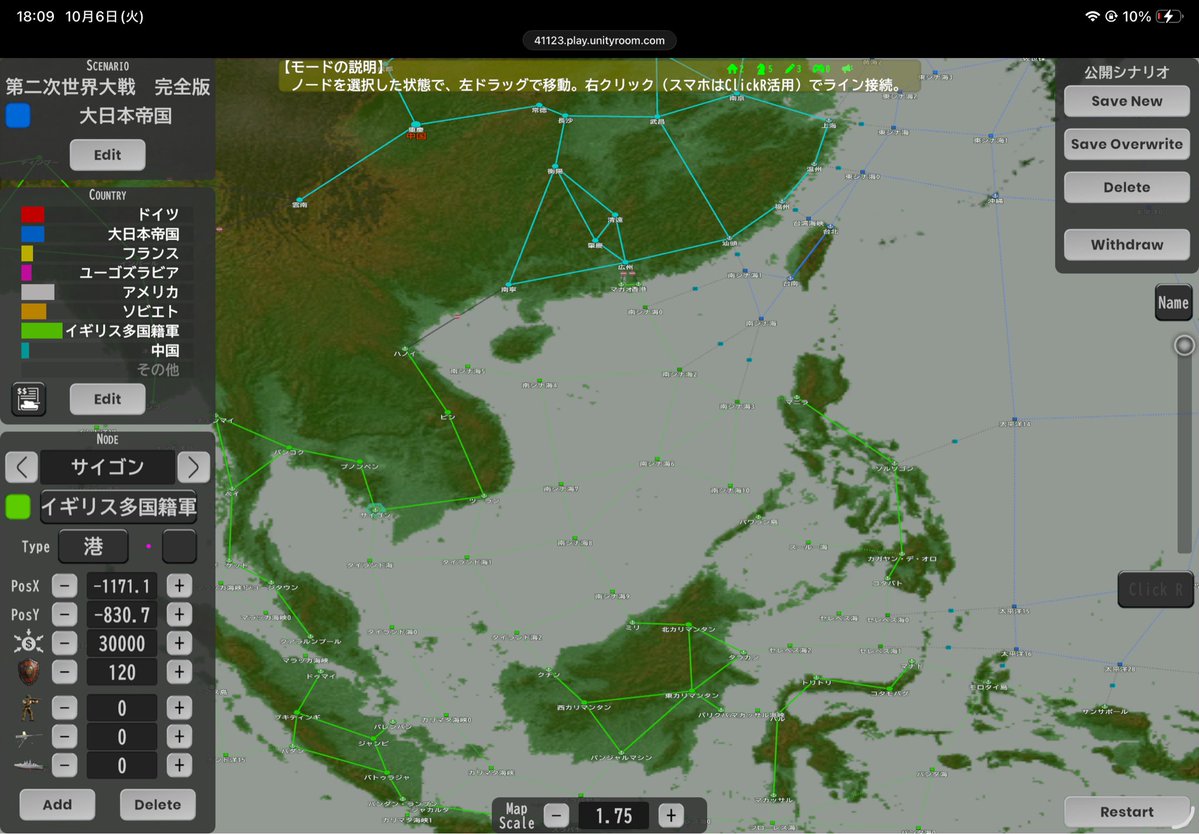The height and width of the screenshot is (834, 1199).
Task: Click the green house icon in top bar
Action: click(733, 69)
